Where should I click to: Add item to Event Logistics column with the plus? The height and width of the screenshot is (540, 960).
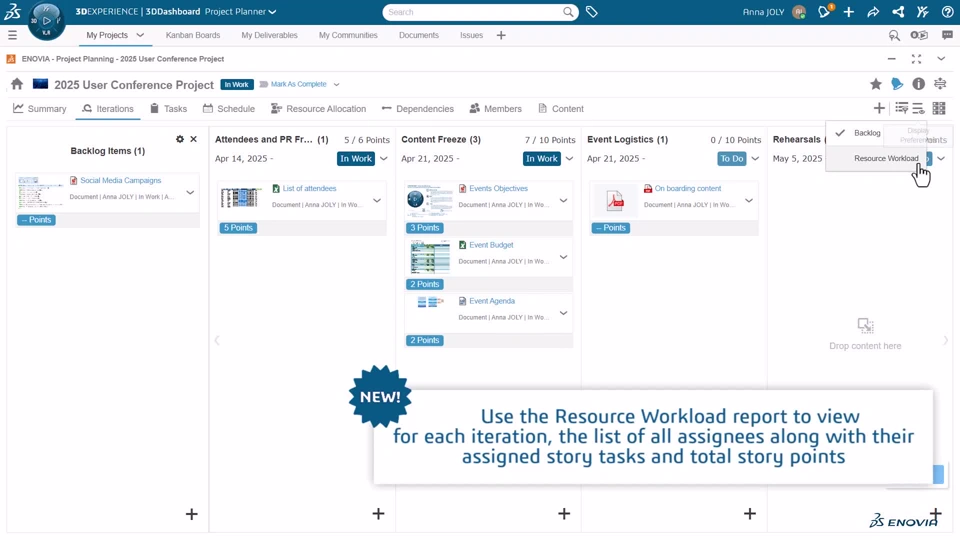pos(750,514)
